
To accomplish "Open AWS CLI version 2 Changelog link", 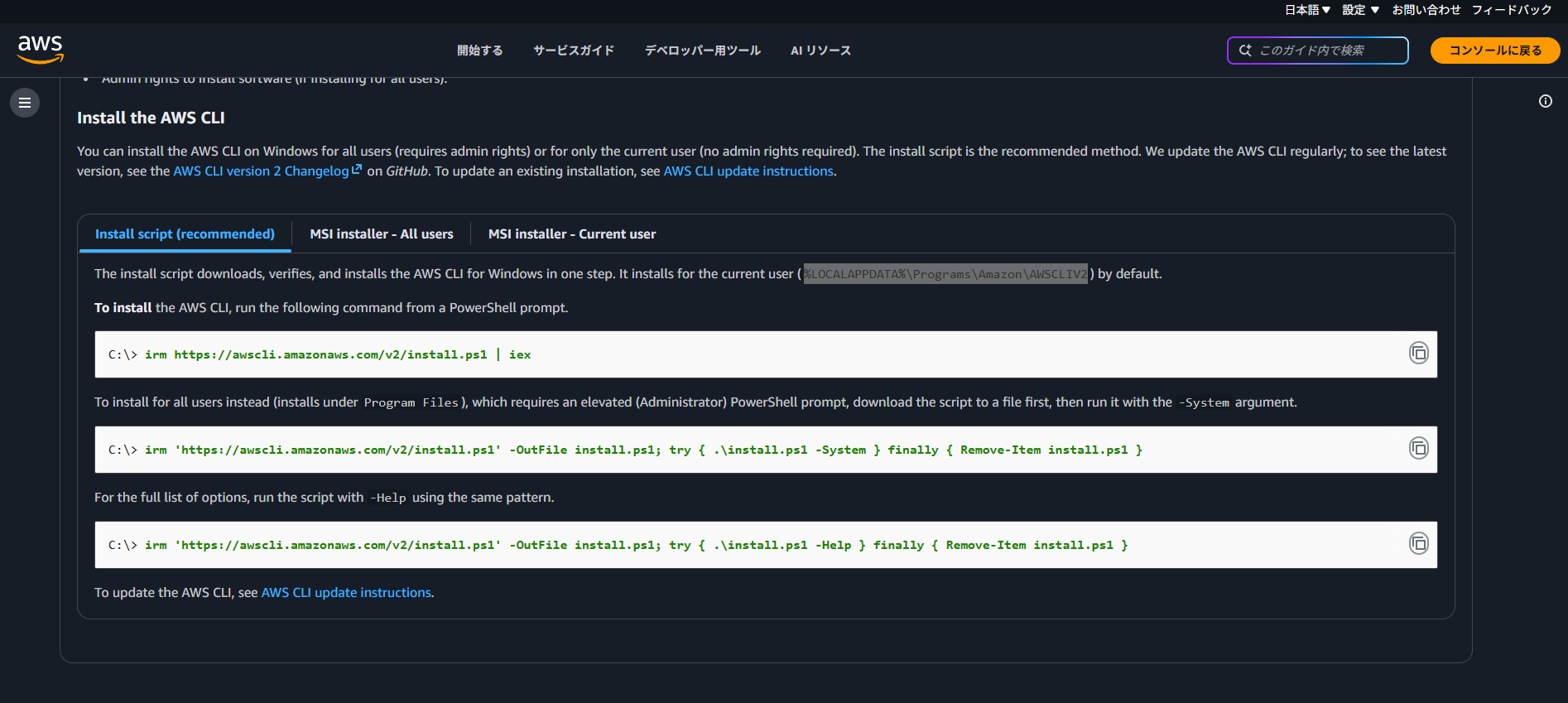I will (267, 171).
